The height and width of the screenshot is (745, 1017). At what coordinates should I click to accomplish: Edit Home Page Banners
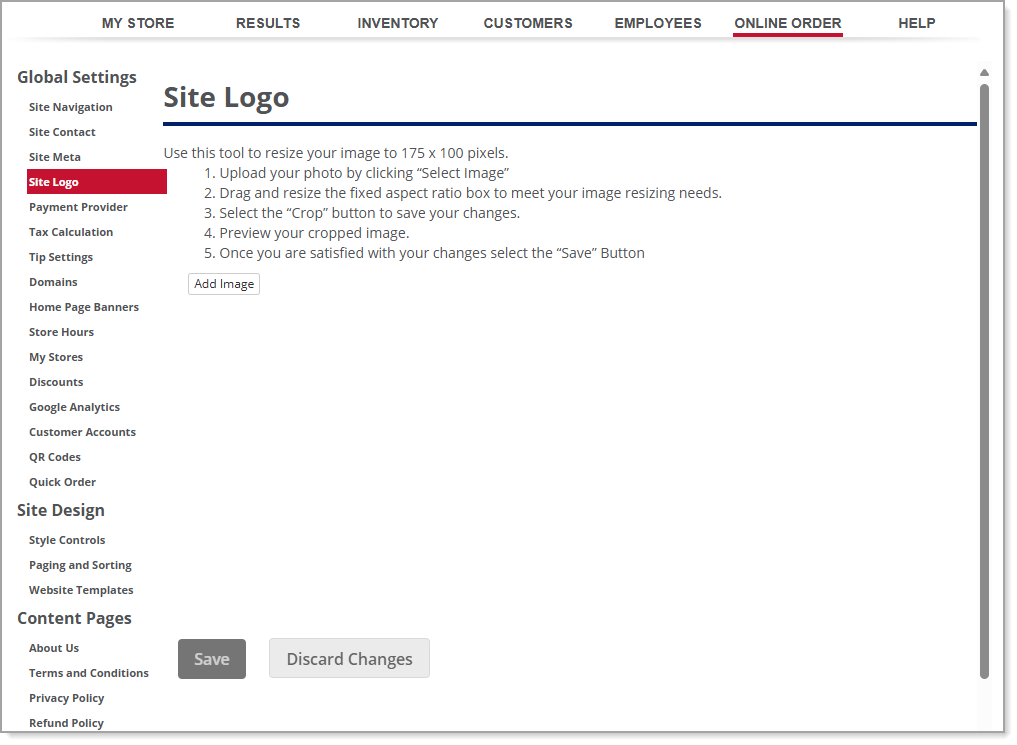[84, 307]
